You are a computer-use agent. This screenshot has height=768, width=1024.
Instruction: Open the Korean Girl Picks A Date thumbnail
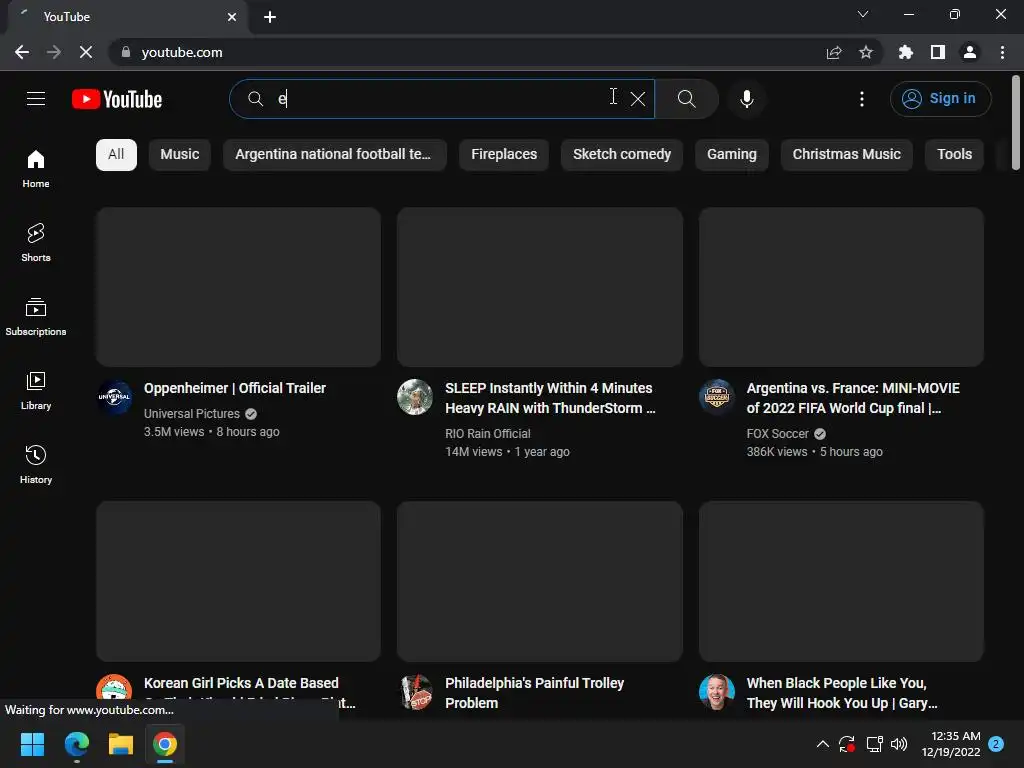(238, 581)
